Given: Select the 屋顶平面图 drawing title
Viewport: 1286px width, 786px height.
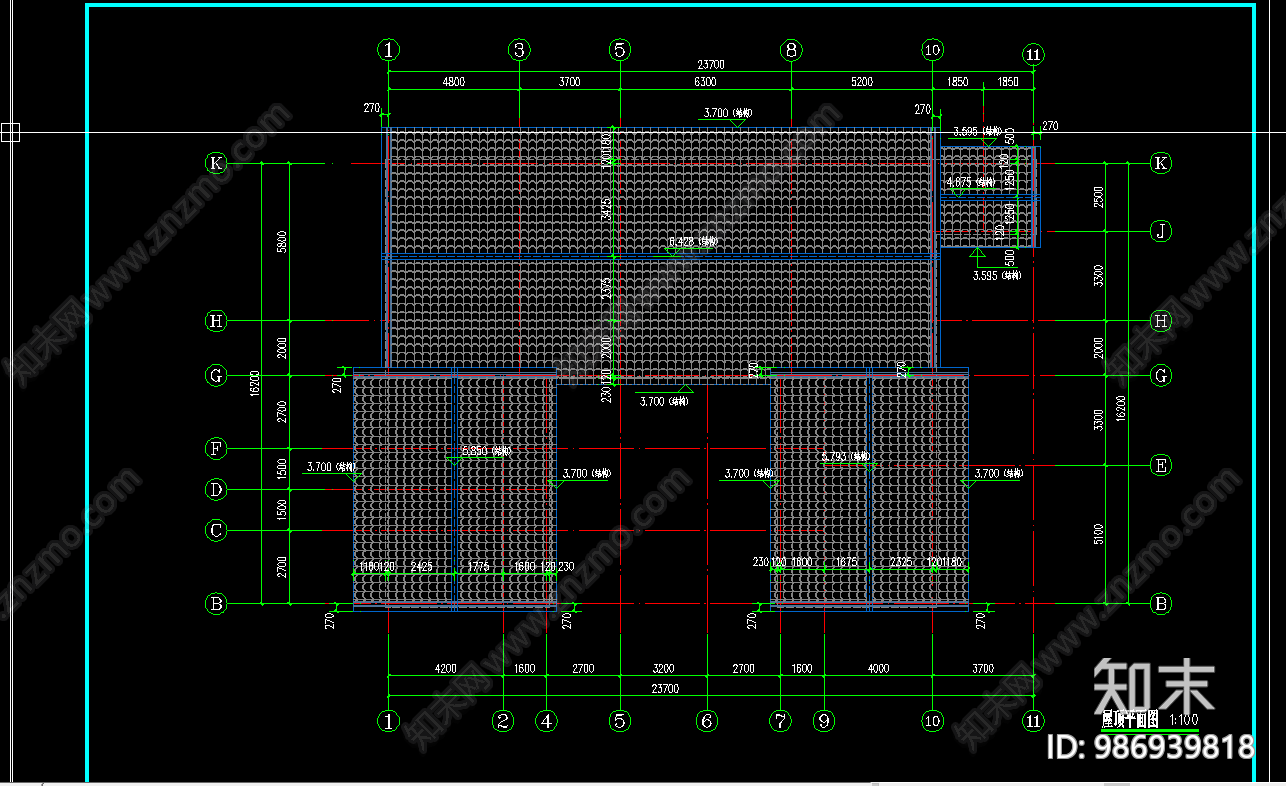Looking at the screenshot, I should (1129, 719).
